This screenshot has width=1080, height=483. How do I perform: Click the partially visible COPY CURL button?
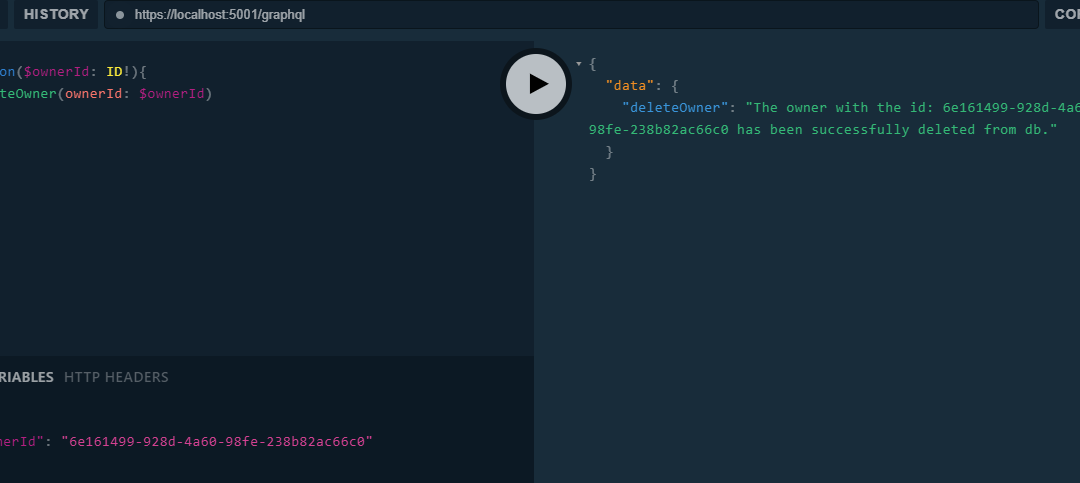click(x=1064, y=15)
